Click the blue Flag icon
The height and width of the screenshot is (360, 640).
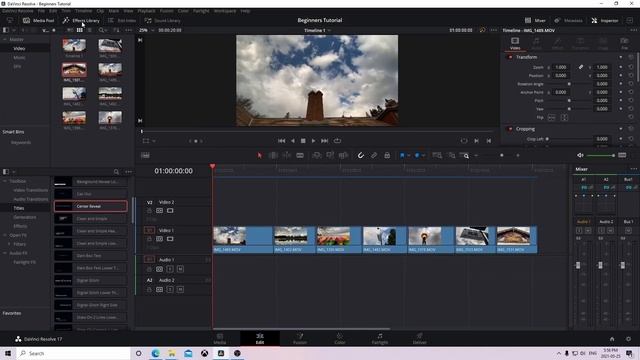(402, 156)
